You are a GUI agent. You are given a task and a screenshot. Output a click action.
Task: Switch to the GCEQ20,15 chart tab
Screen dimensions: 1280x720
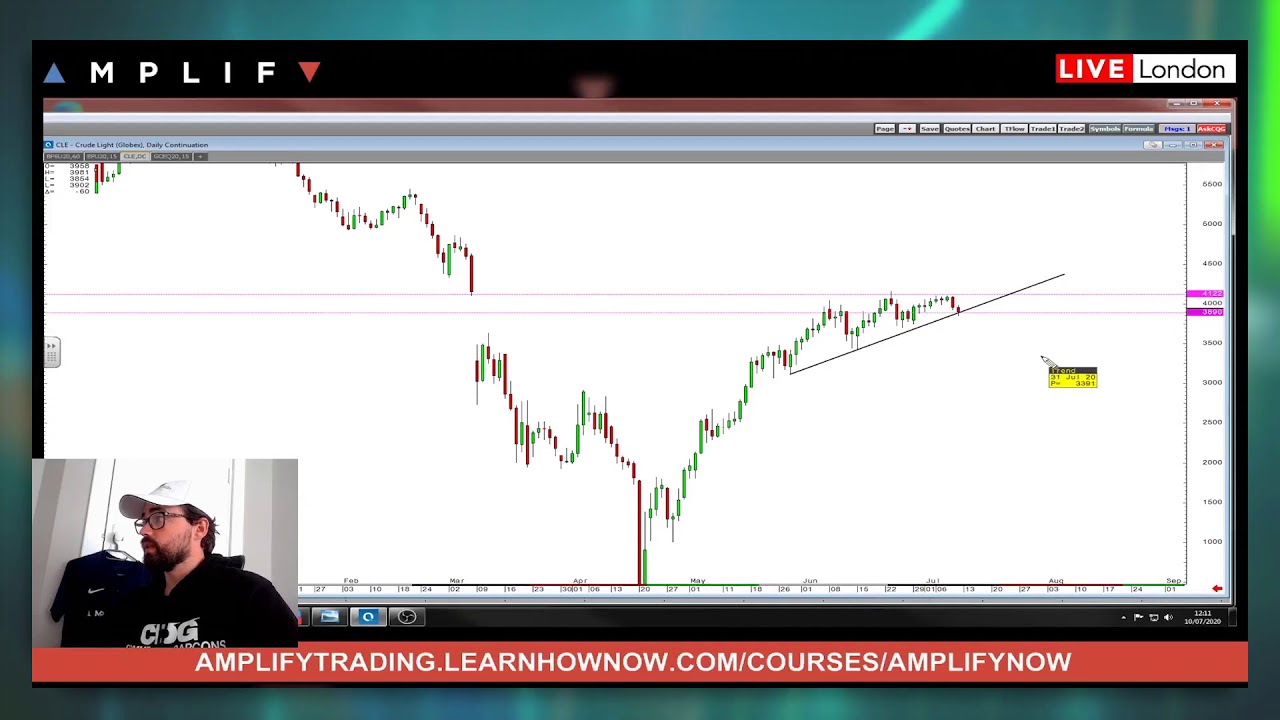pyautogui.click(x=171, y=157)
